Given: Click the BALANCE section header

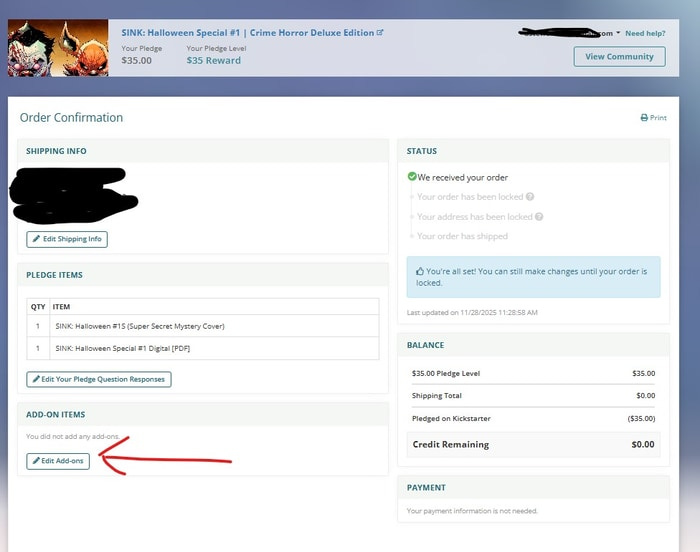Looking at the screenshot, I should tap(425, 345).
